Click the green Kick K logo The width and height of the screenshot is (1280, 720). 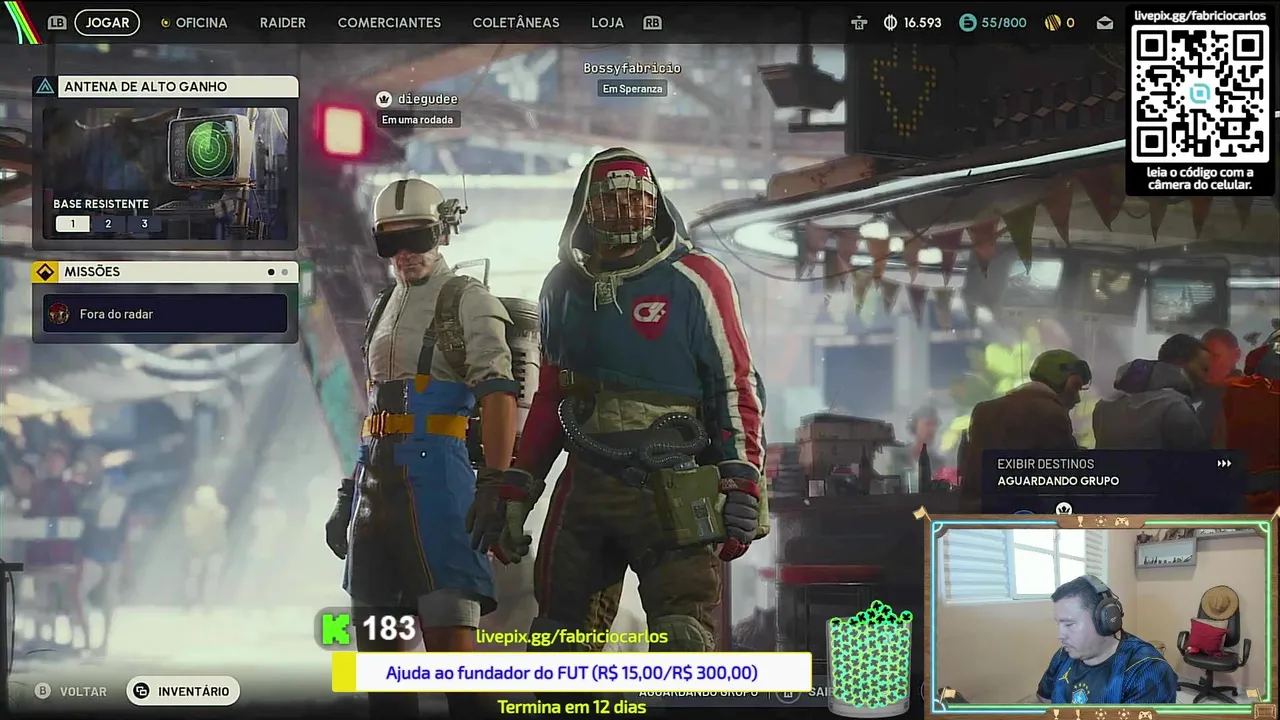[x=337, y=629]
